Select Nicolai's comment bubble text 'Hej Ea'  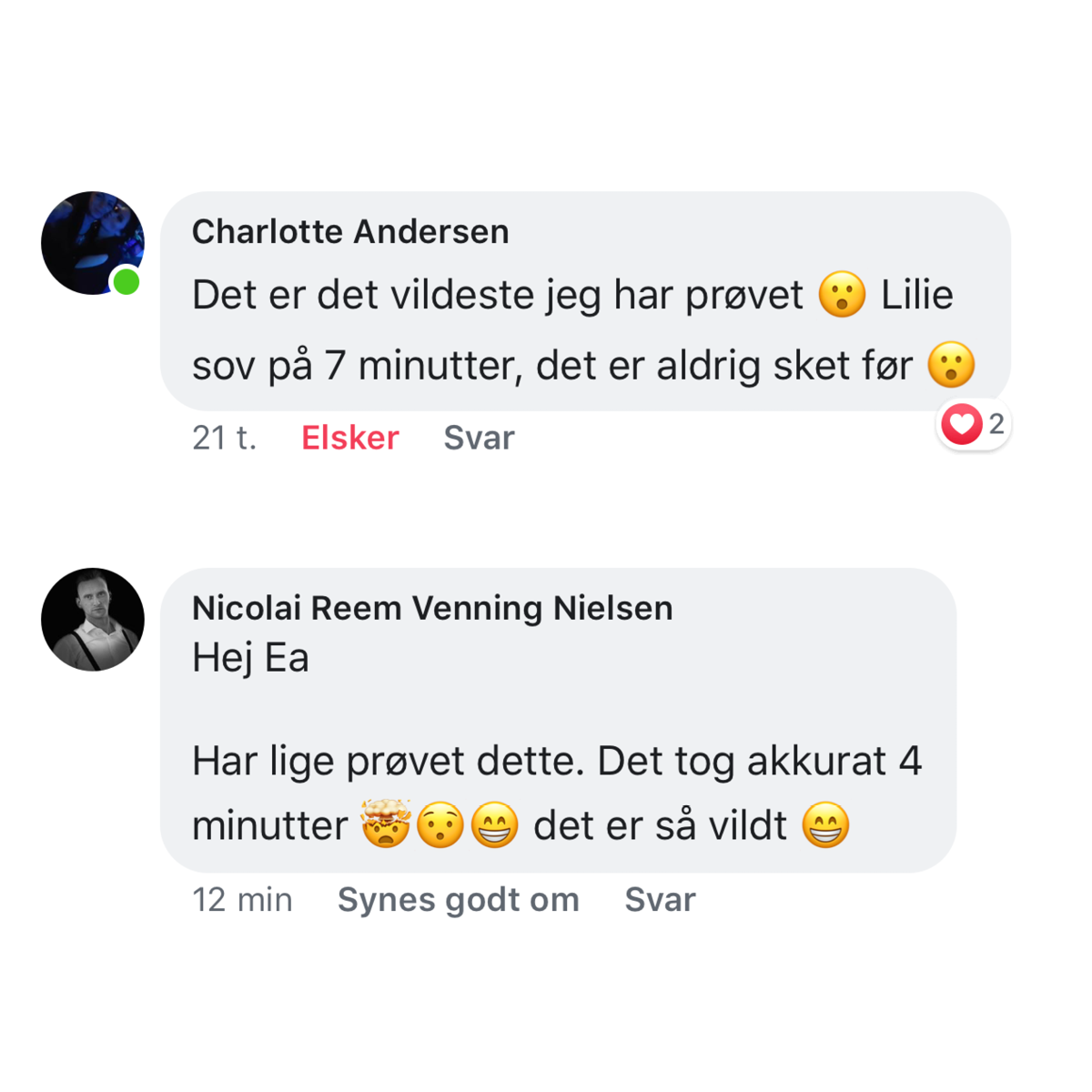[x=250, y=658]
